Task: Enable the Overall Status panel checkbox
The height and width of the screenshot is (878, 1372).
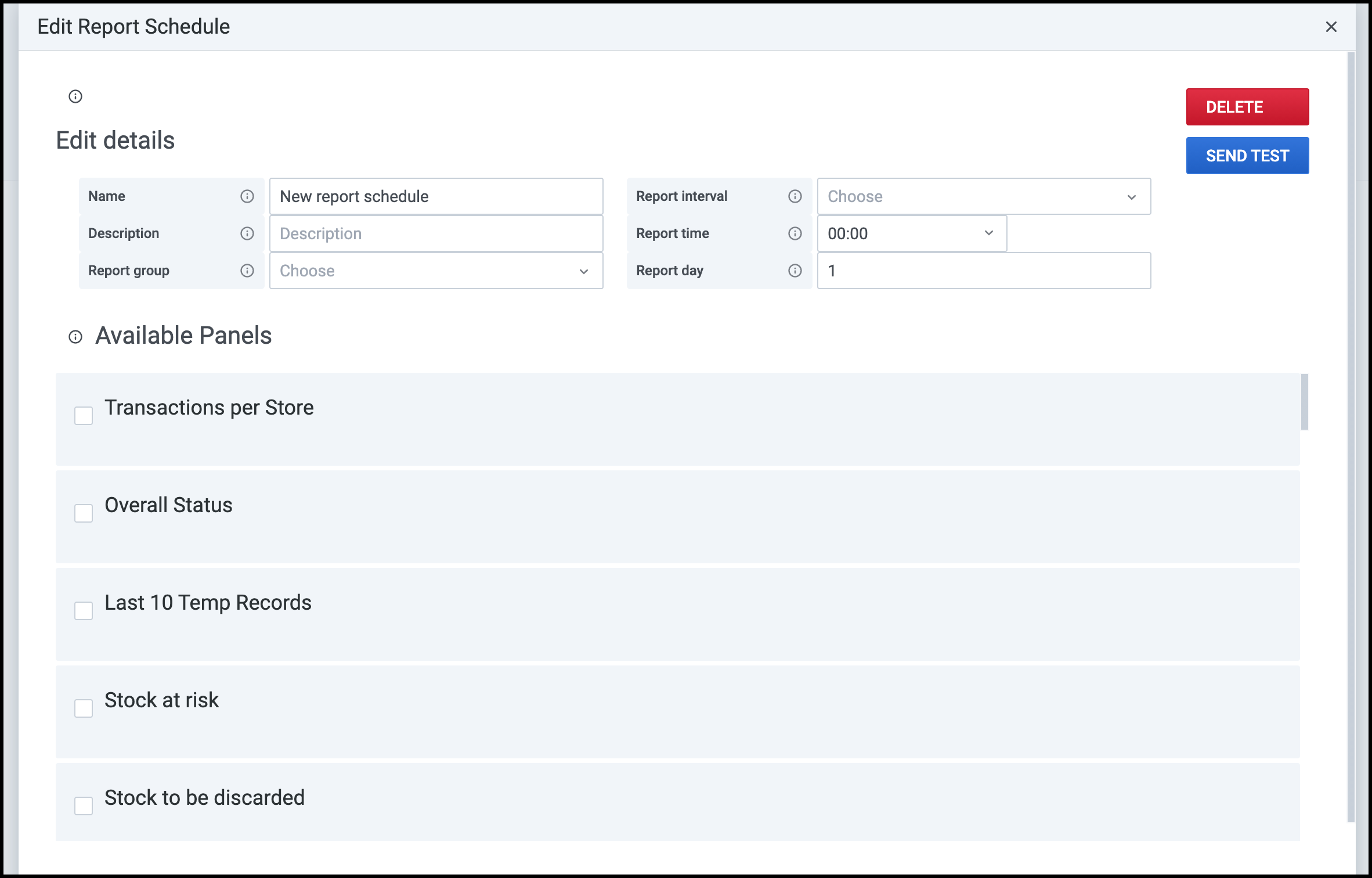Action: 84,513
